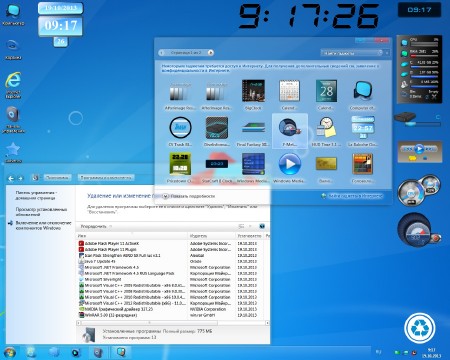This screenshot has width=450, height=360.
Task: Click taskbar clock showing 9:17
Action: pyautogui.click(x=432, y=353)
